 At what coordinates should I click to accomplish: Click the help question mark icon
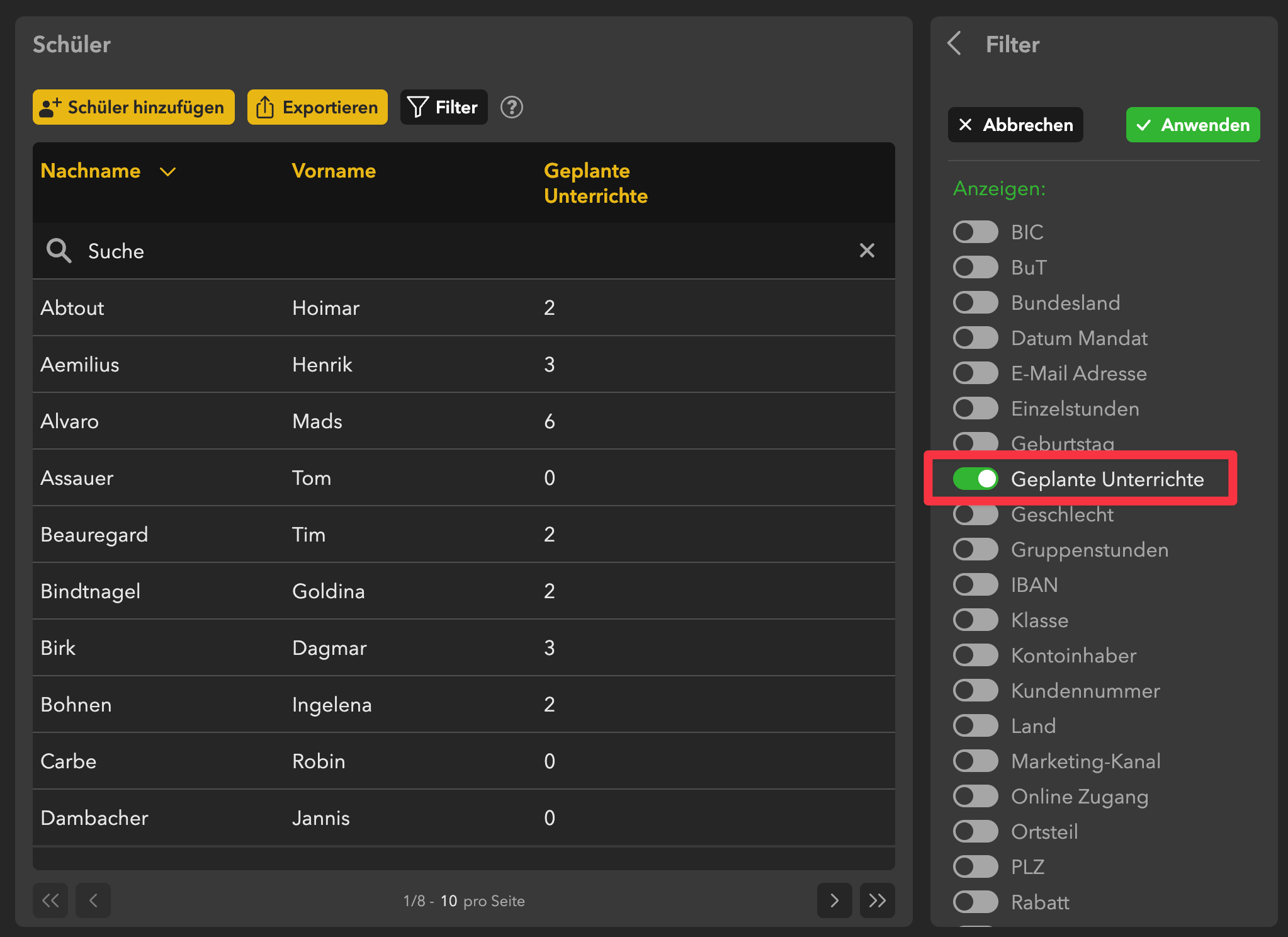[511, 107]
